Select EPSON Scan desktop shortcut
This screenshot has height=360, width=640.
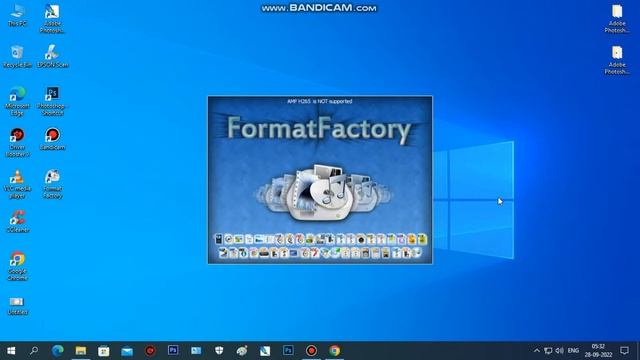53,56
